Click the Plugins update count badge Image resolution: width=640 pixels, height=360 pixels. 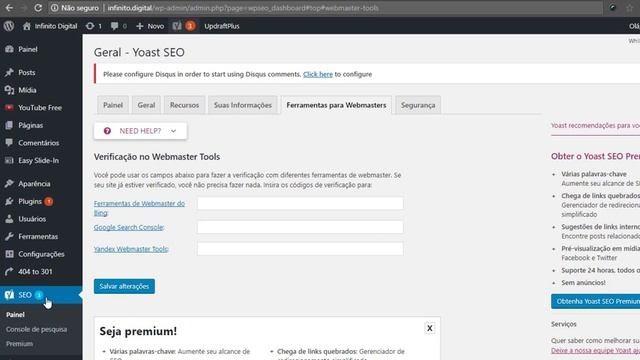[49, 201]
